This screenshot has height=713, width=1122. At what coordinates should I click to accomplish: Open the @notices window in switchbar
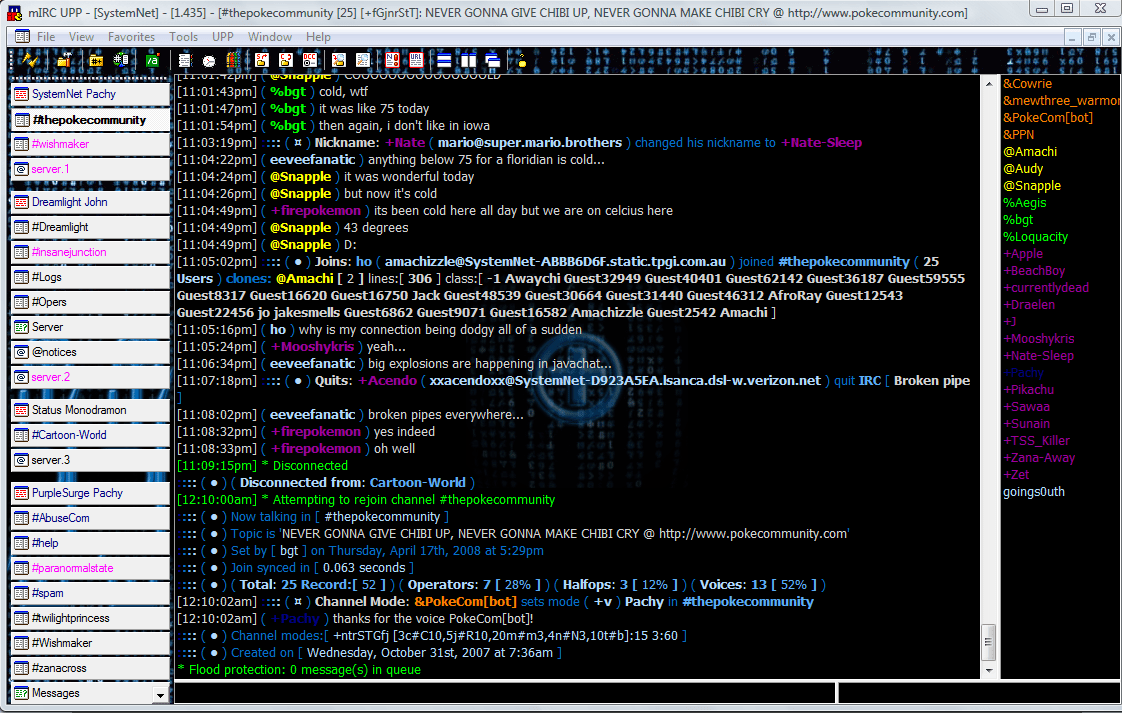(x=91, y=352)
